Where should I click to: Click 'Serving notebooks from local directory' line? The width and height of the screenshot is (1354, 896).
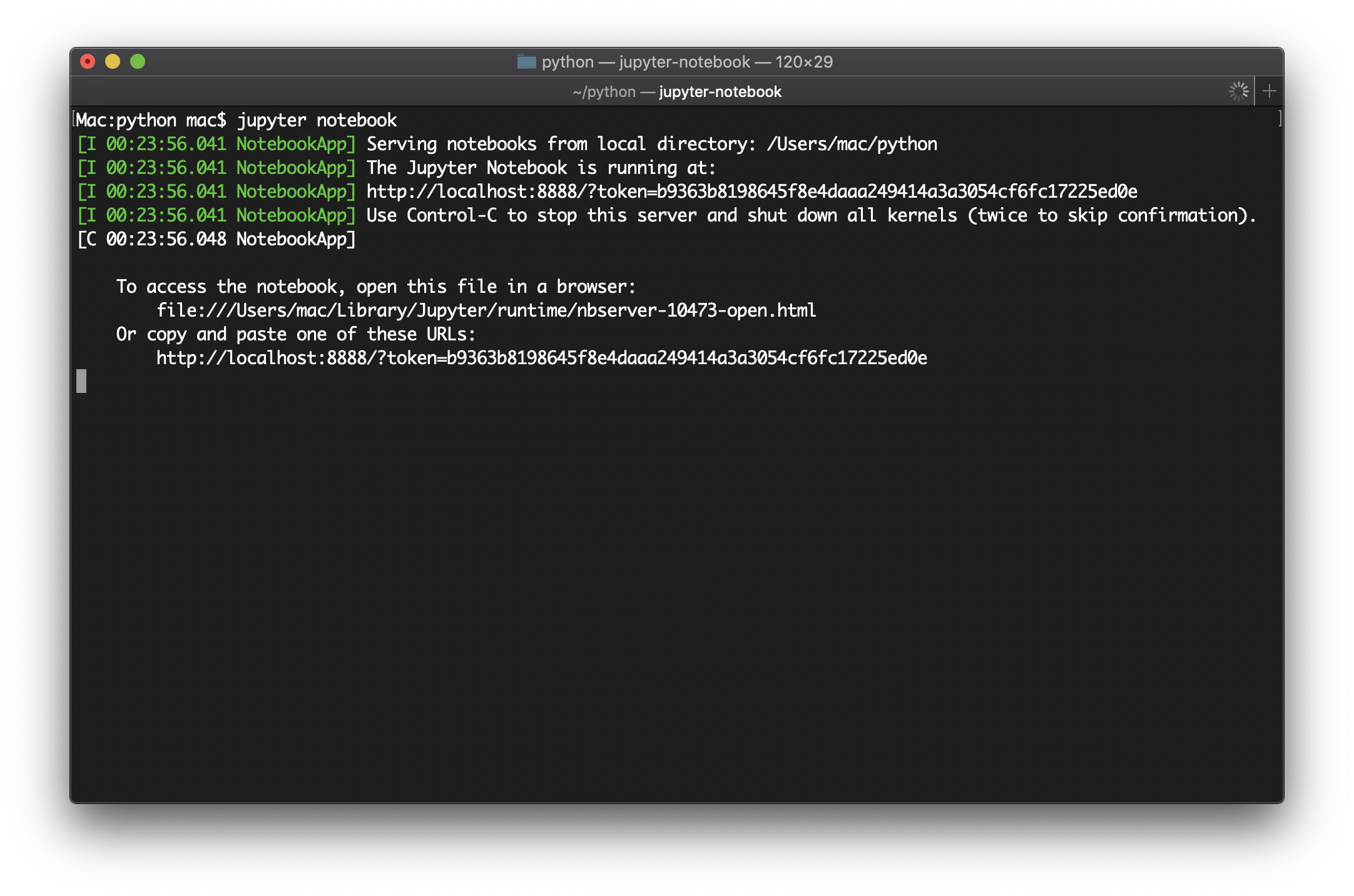click(652, 144)
